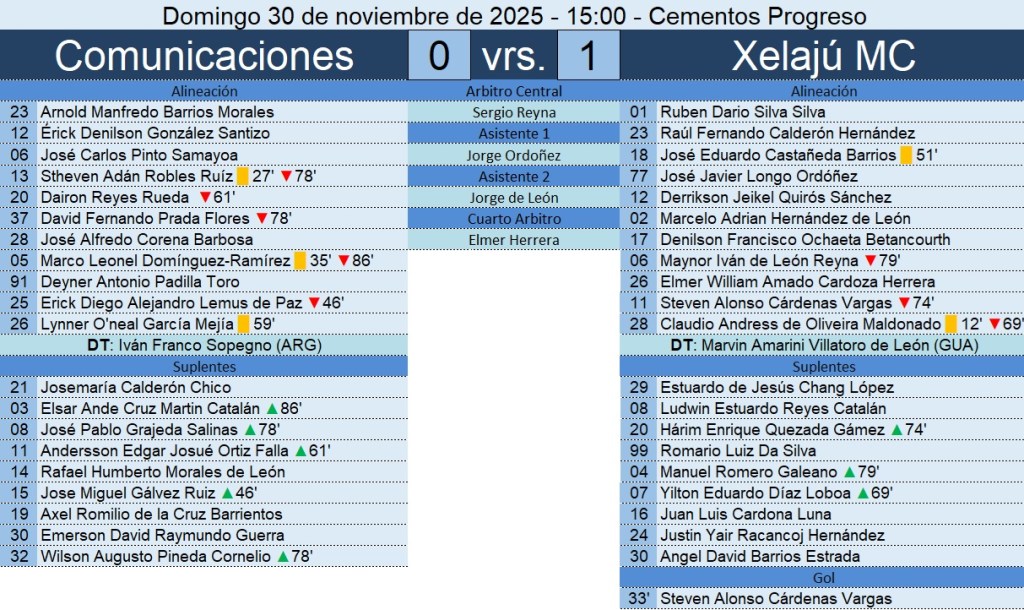Click the Gol section header

tap(822, 578)
